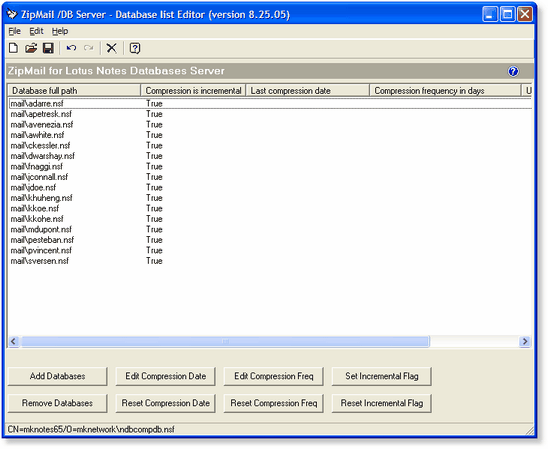Select row mail\awhite.nsf
Screen dimensions: 548x449
pos(270,135)
